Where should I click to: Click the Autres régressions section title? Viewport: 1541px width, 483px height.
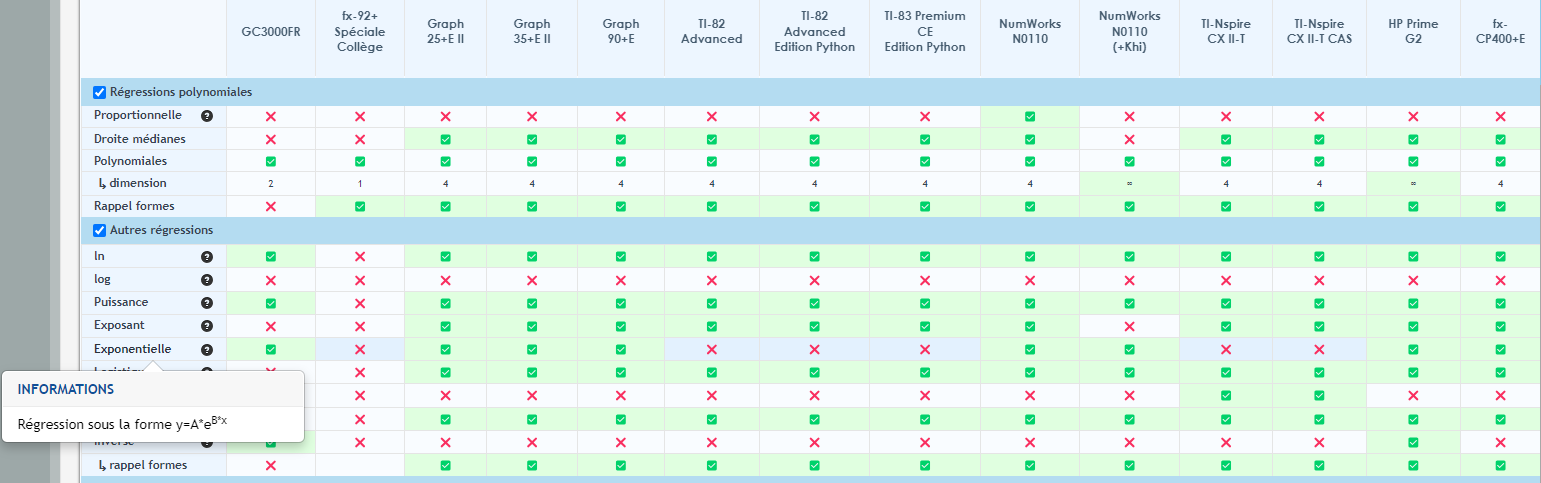point(161,230)
